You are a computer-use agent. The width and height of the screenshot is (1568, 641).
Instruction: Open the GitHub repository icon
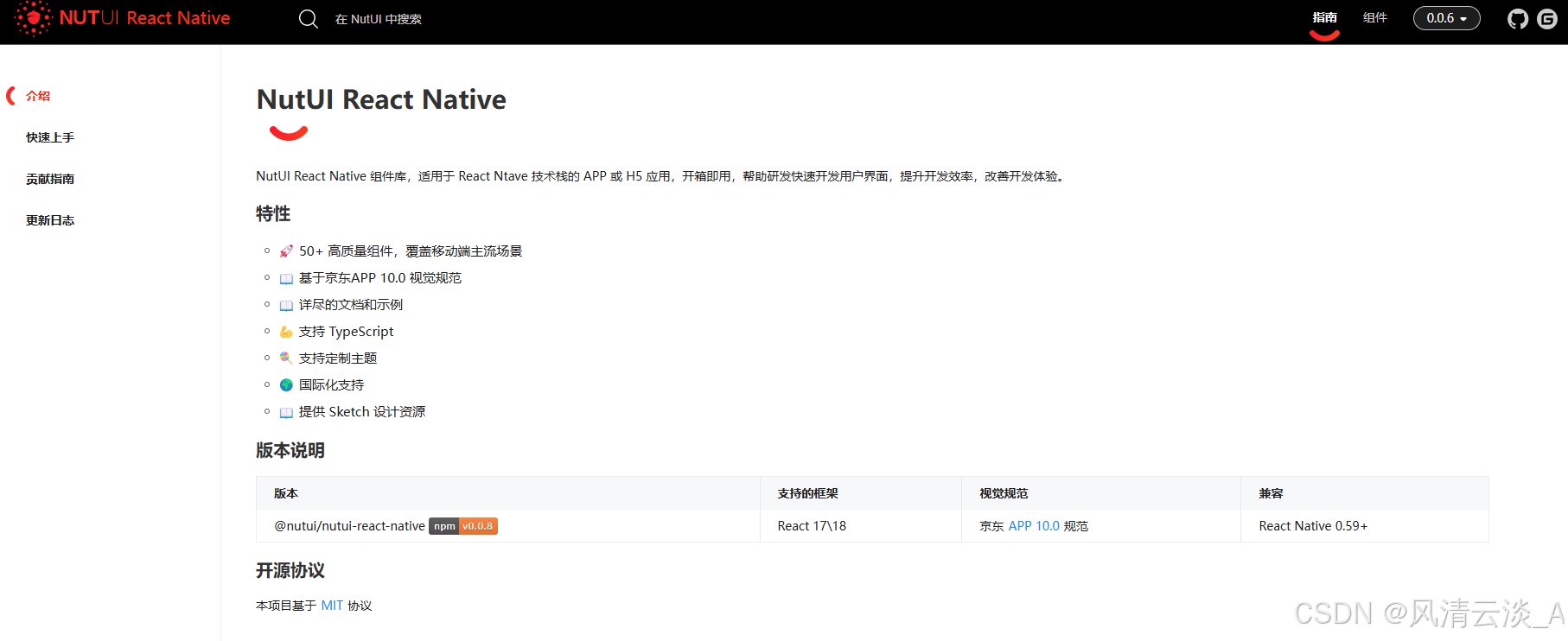[1518, 19]
